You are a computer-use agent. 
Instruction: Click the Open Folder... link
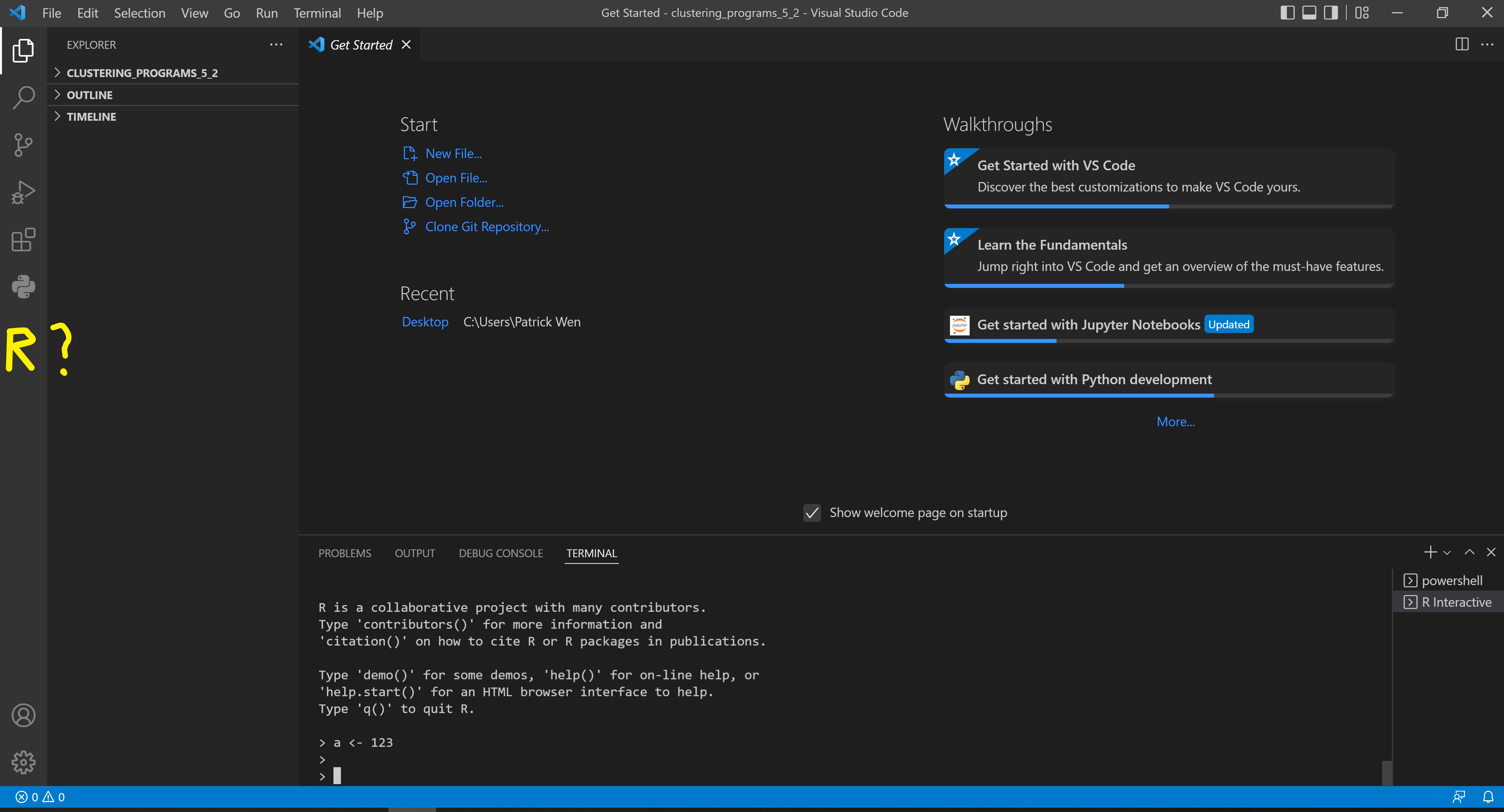click(464, 202)
